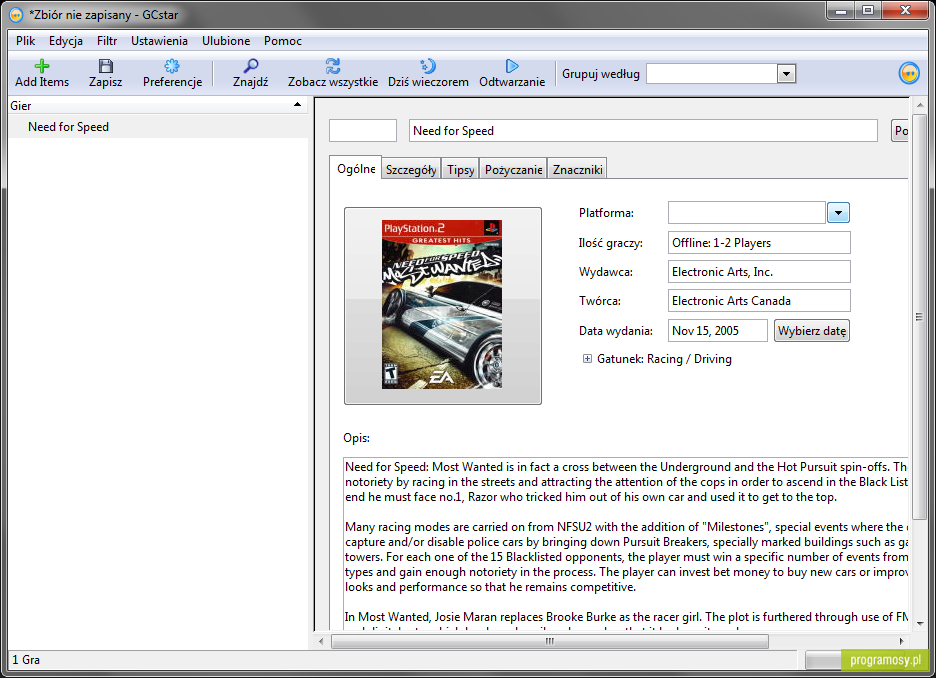Click the Most Wanted cover image
936x678 pixels.
(x=442, y=304)
